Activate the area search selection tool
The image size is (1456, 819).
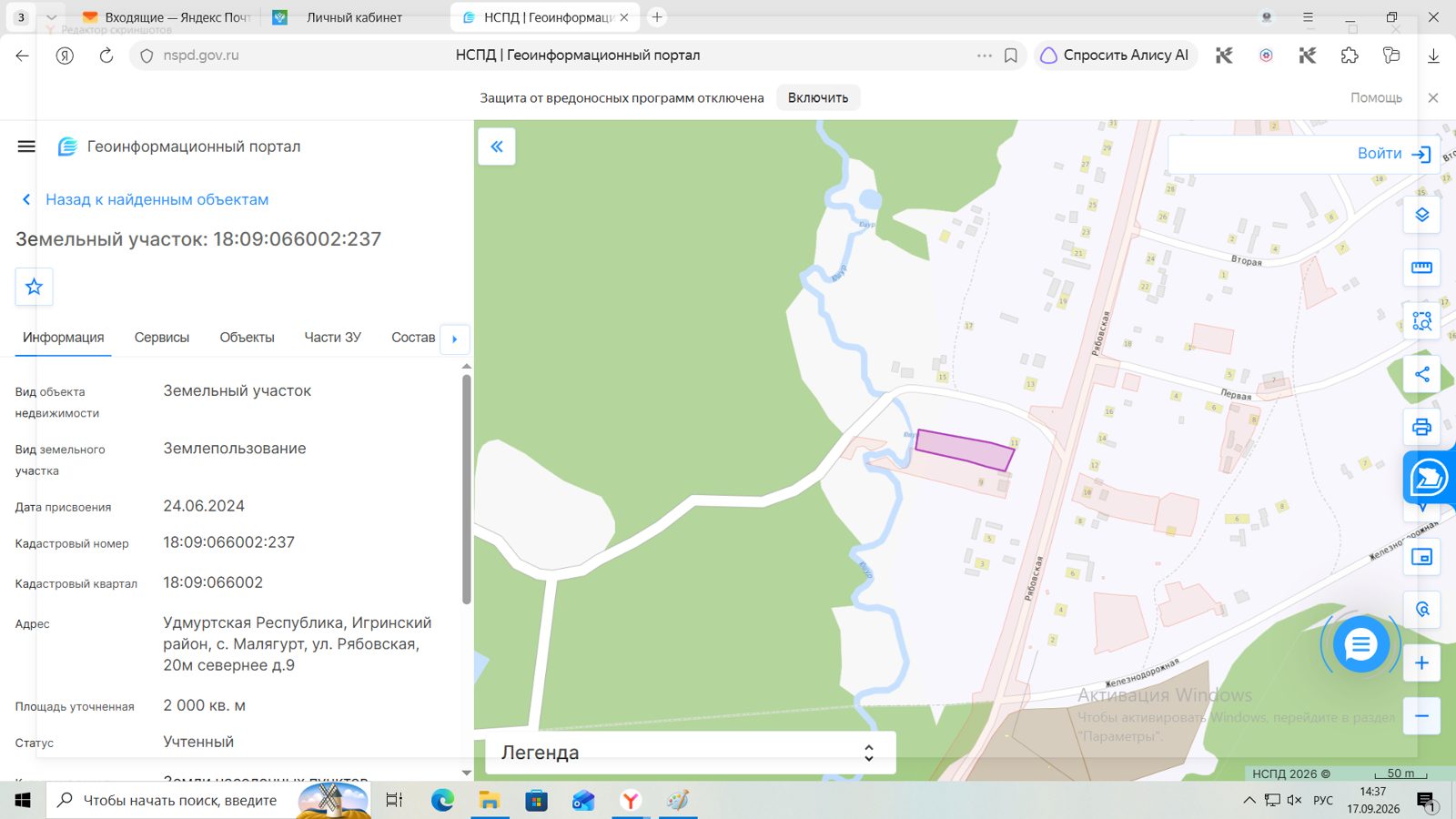tap(1421, 320)
